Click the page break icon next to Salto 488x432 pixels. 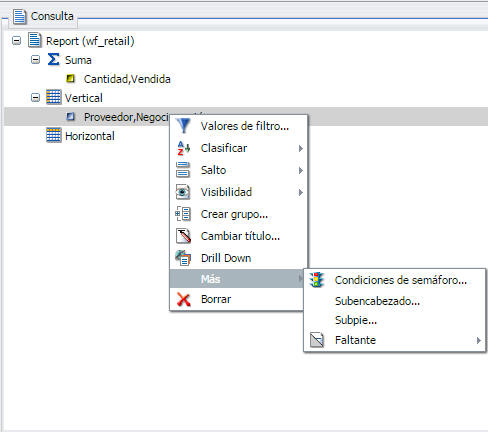(x=183, y=170)
